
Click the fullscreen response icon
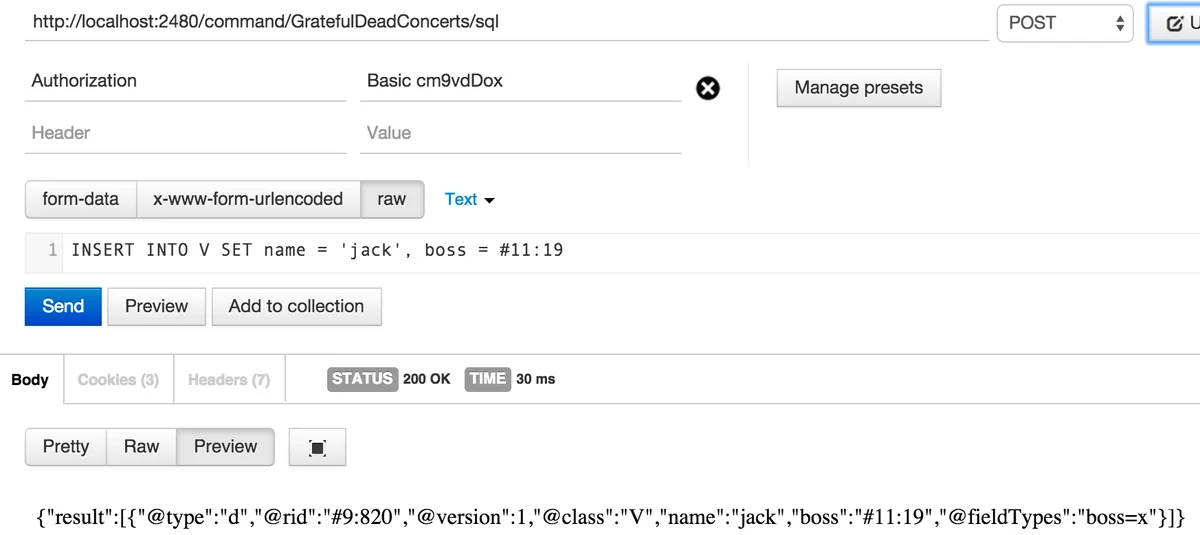tap(317, 448)
